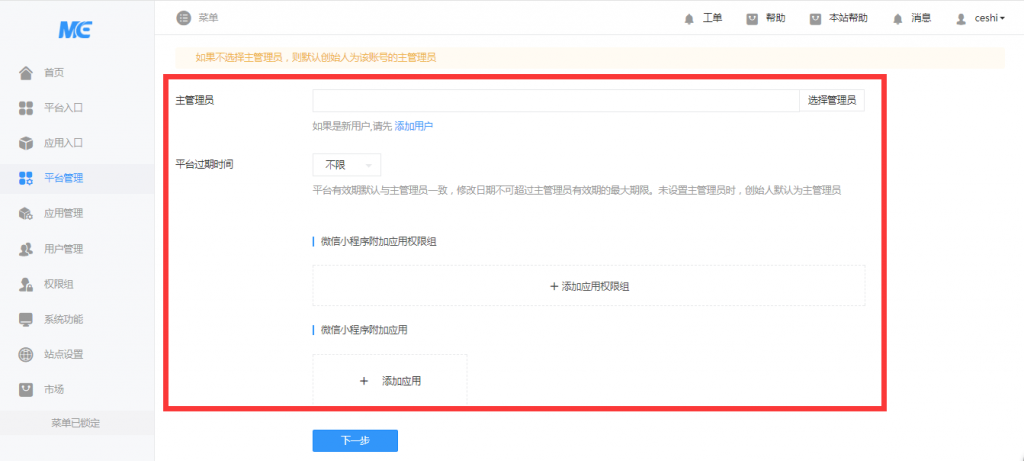The width and height of the screenshot is (1024, 461).
Task: Click the 主管理员 input field
Action: (x=555, y=100)
